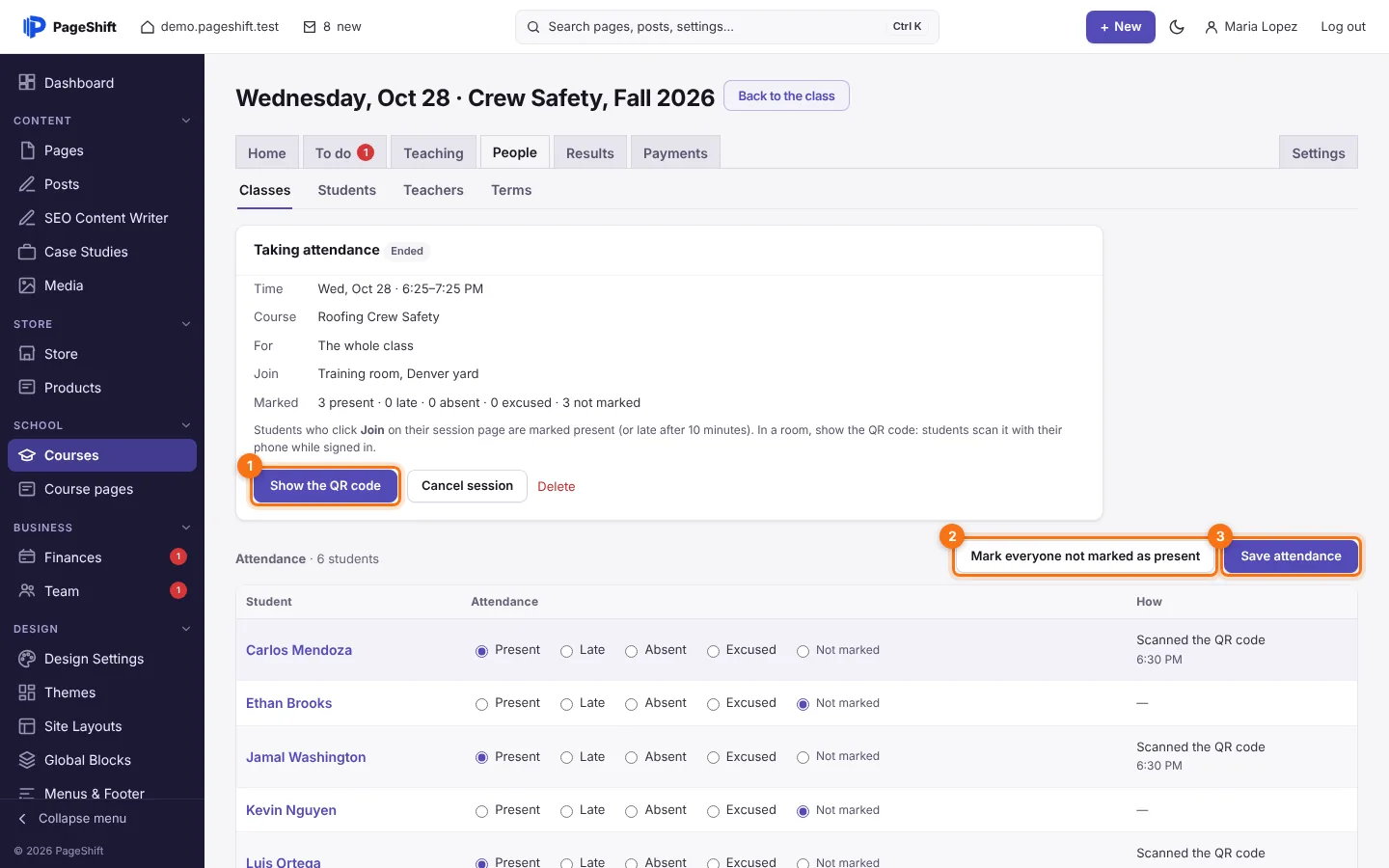Click Collapse menu at sidebar bottom
The height and width of the screenshot is (868, 1389).
point(72,819)
